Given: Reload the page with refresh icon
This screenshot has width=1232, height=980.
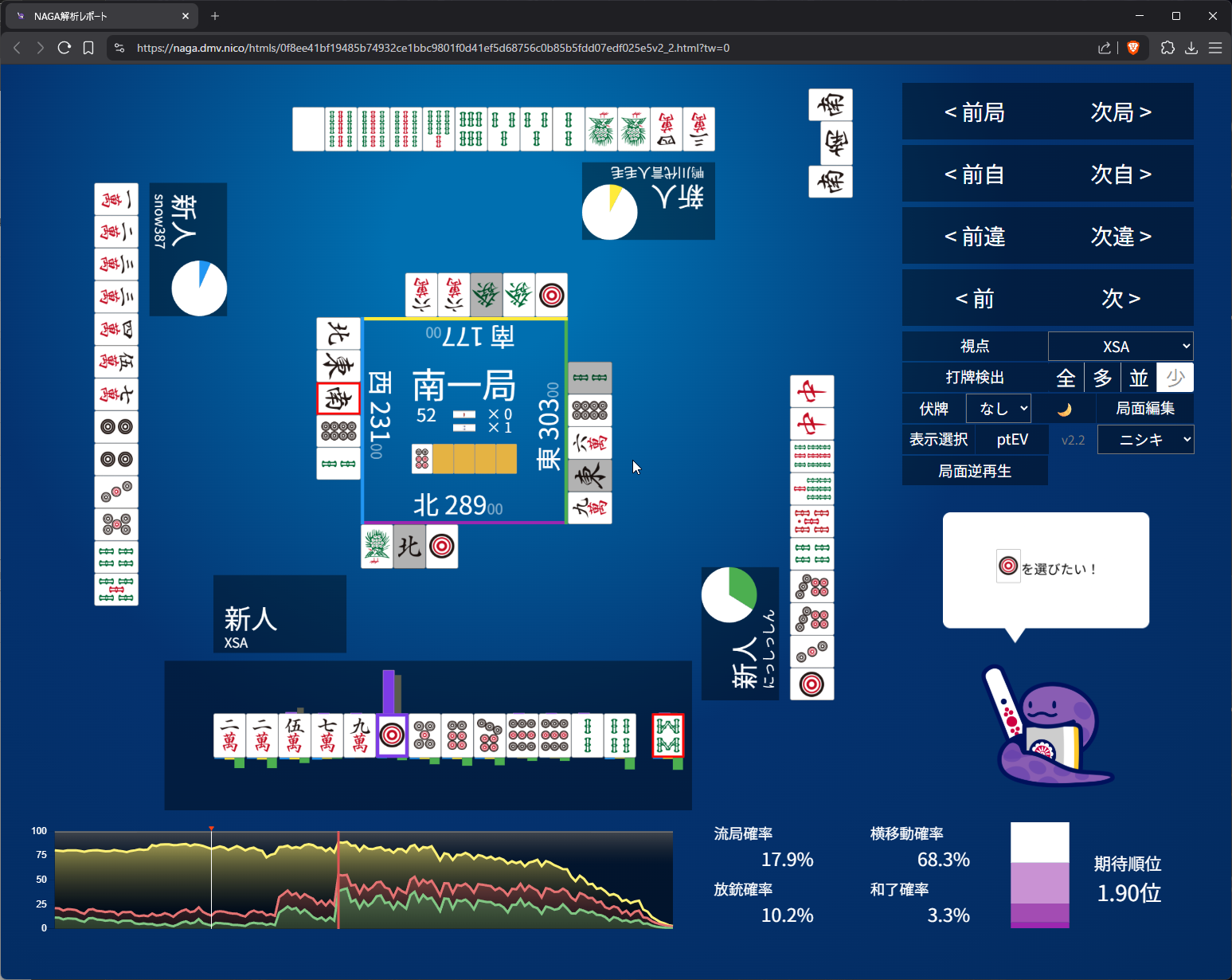Looking at the screenshot, I should pyautogui.click(x=65, y=48).
